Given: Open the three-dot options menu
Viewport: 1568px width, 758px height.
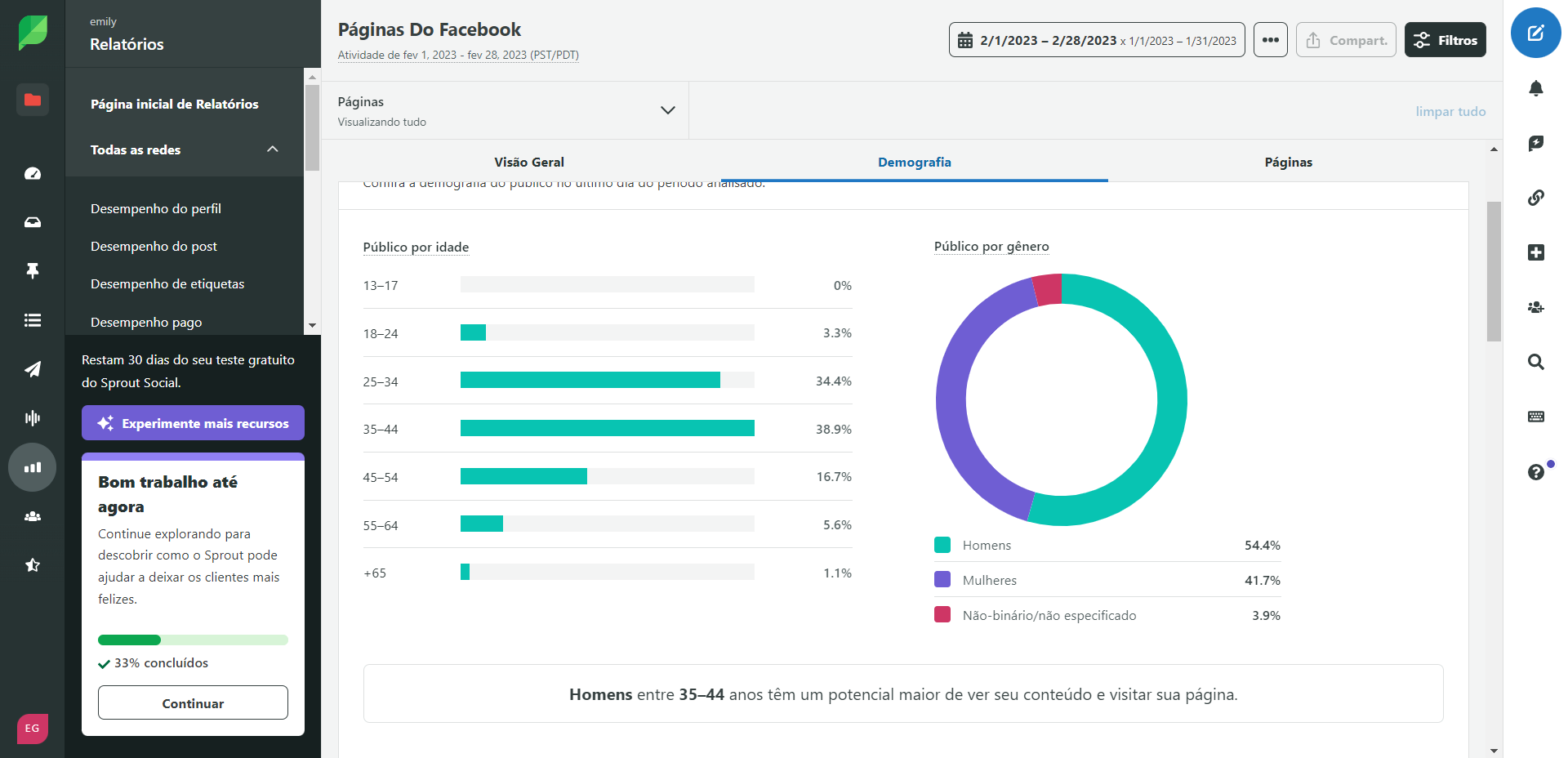Looking at the screenshot, I should point(1270,39).
